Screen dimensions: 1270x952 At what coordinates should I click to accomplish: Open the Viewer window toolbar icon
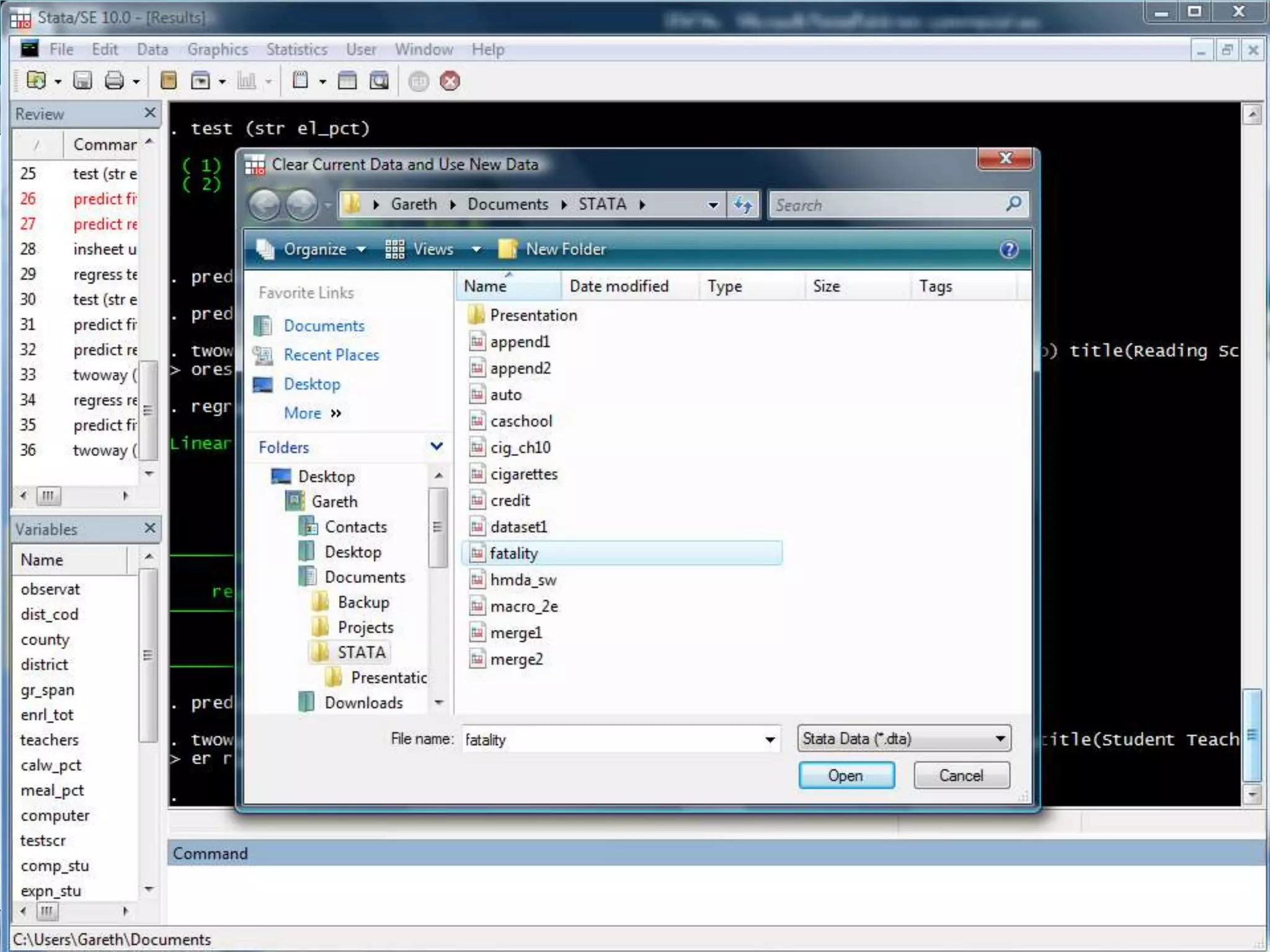click(x=200, y=81)
